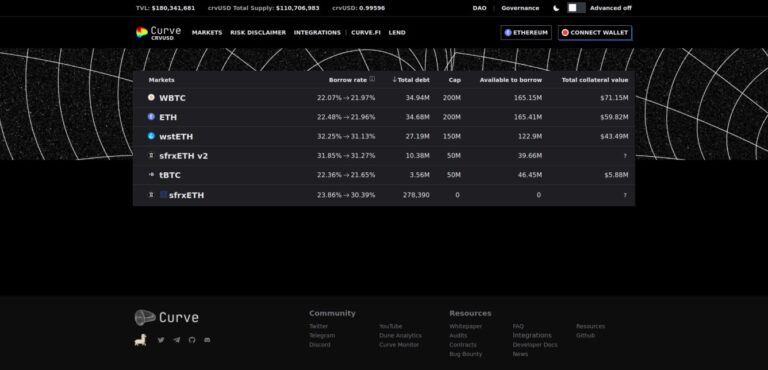Open the Lend nav item

point(397,33)
